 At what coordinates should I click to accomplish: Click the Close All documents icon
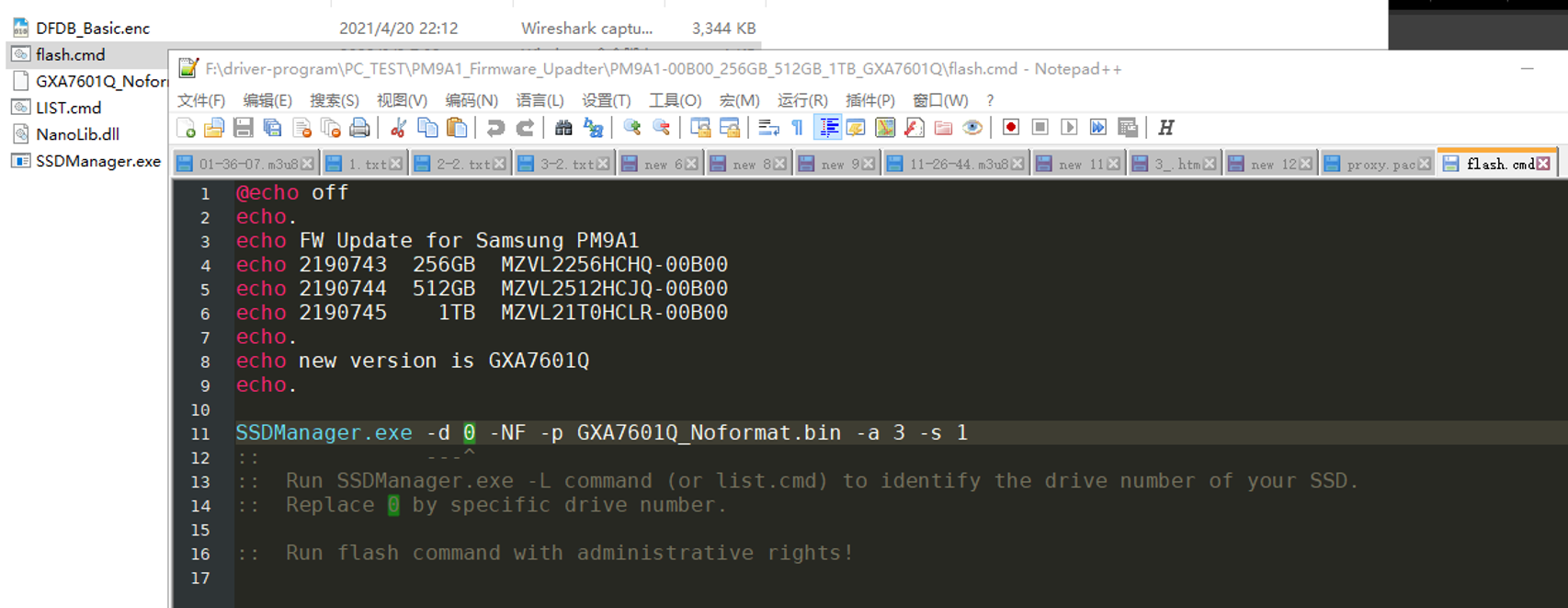pos(331,128)
